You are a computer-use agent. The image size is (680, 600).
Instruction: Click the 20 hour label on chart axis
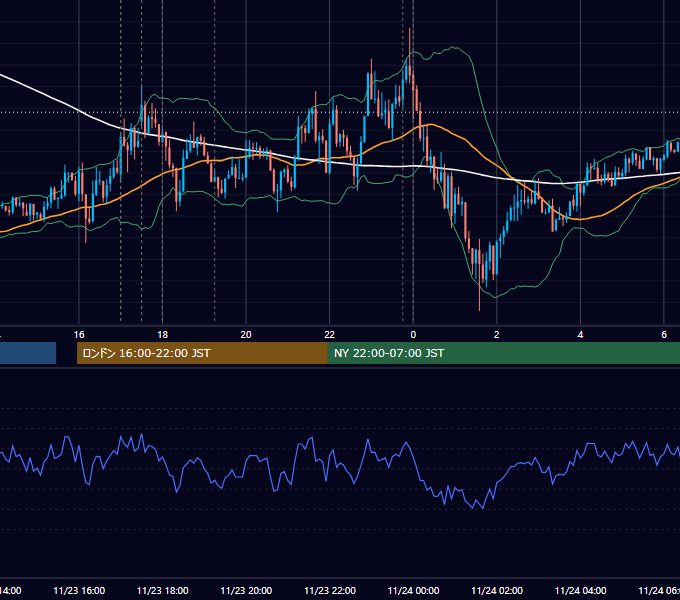[246, 335]
